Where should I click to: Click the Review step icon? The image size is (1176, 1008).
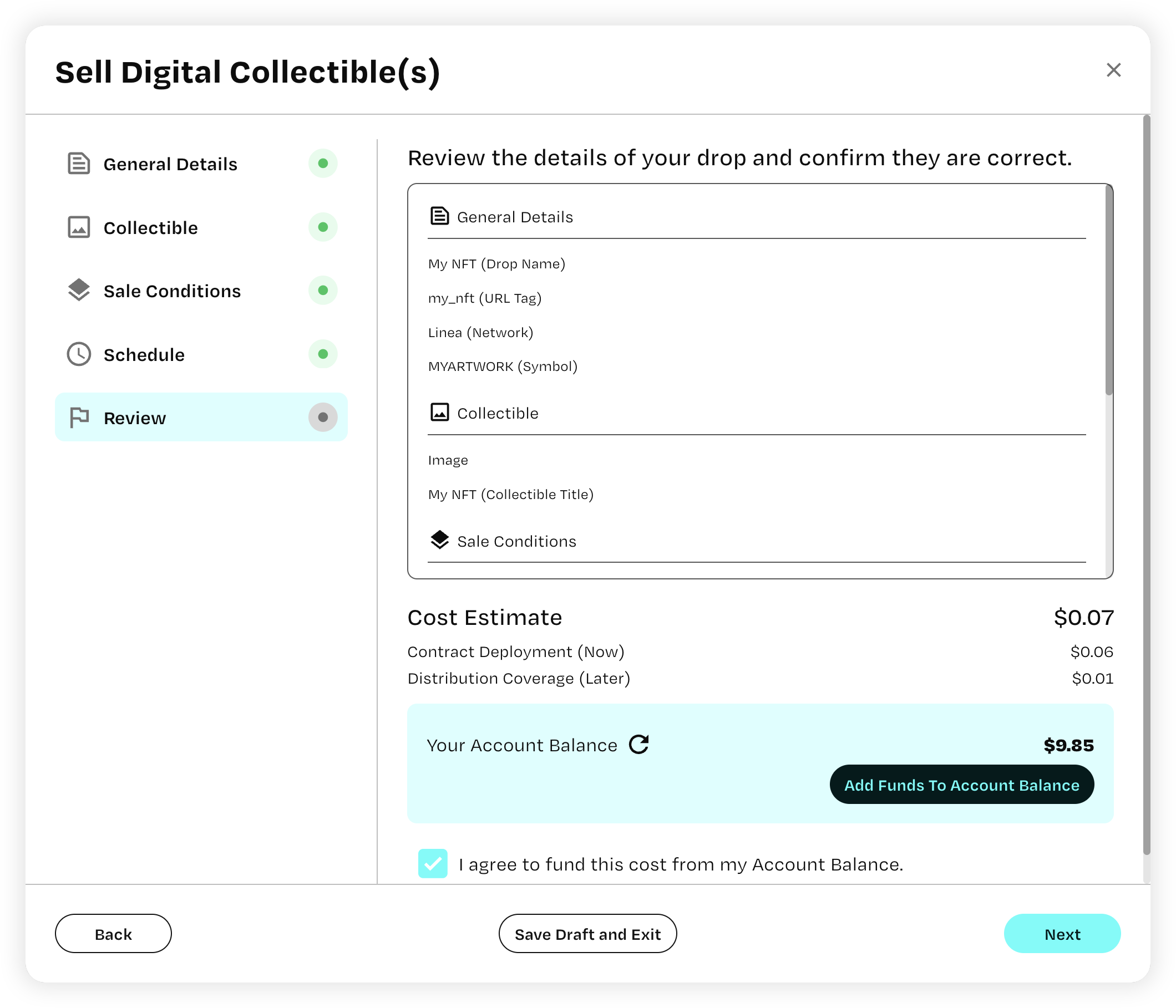coord(79,418)
